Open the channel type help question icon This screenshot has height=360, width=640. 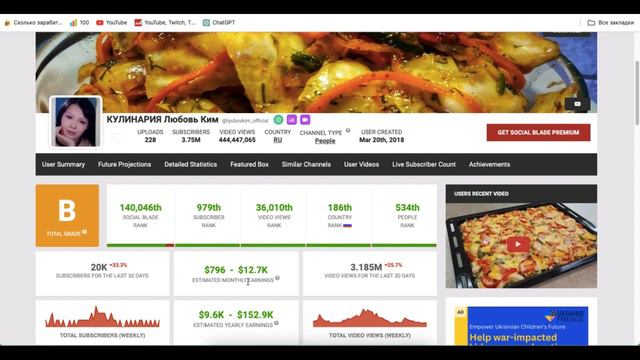348,131
